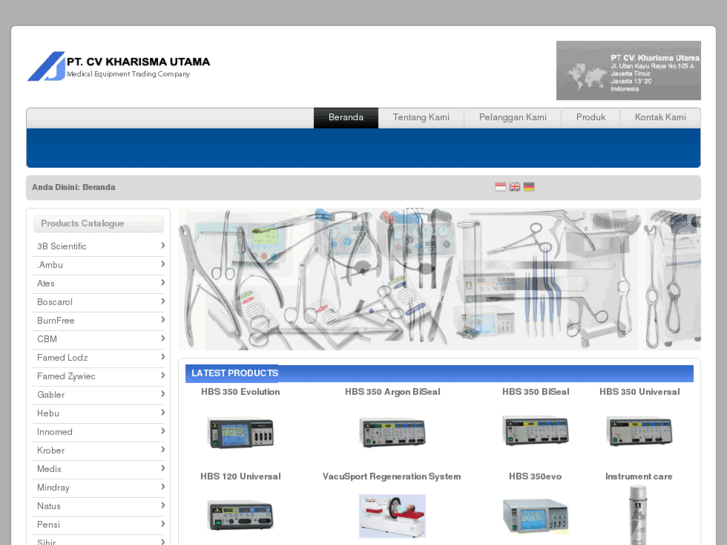This screenshot has height=545, width=727.
Task: Open the Pensi catalogue link
Action: (x=98, y=525)
